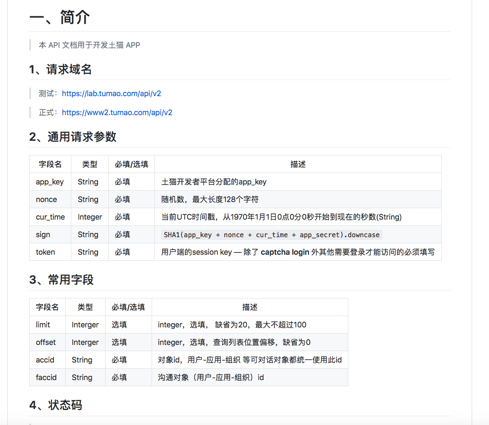Click the cur_time UTC timestamp description
The width and height of the screenshot is (489, 425).
281,217
